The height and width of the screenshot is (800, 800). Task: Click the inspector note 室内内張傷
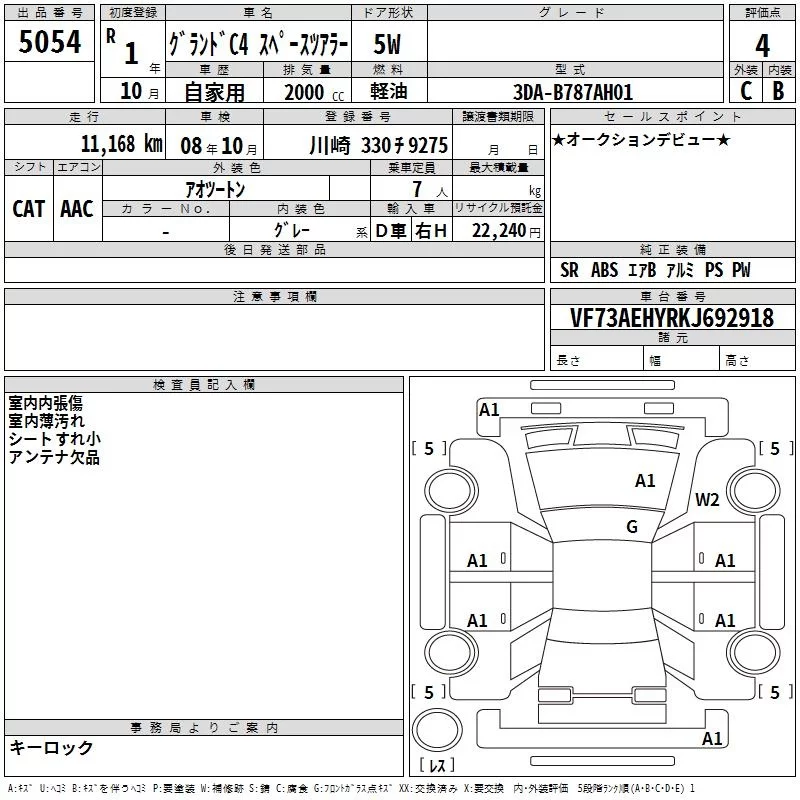(45, 403)
